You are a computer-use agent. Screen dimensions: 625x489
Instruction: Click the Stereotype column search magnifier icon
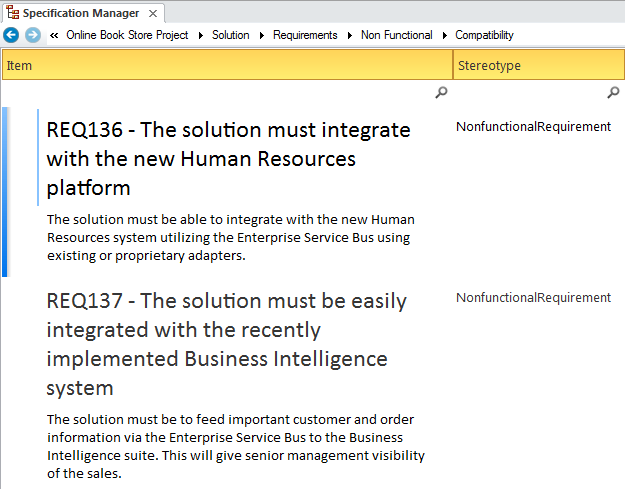coord(613,93)
